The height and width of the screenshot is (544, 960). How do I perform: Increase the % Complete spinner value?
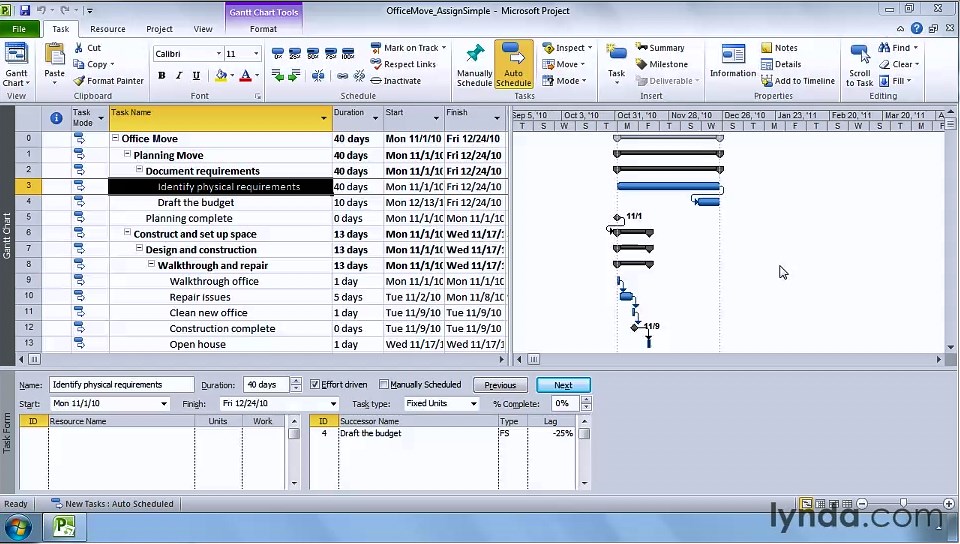point(587,400)
